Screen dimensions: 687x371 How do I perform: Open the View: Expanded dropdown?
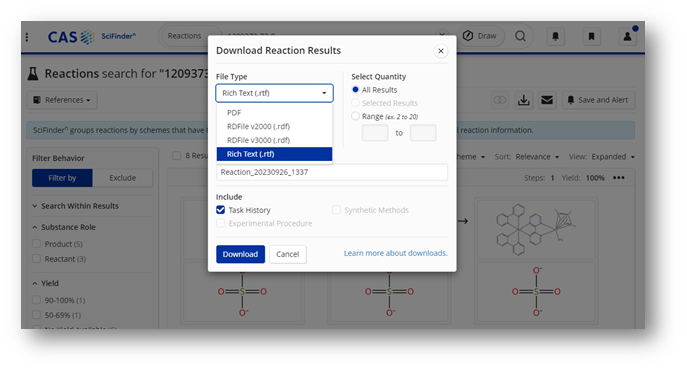coord(602,157)
